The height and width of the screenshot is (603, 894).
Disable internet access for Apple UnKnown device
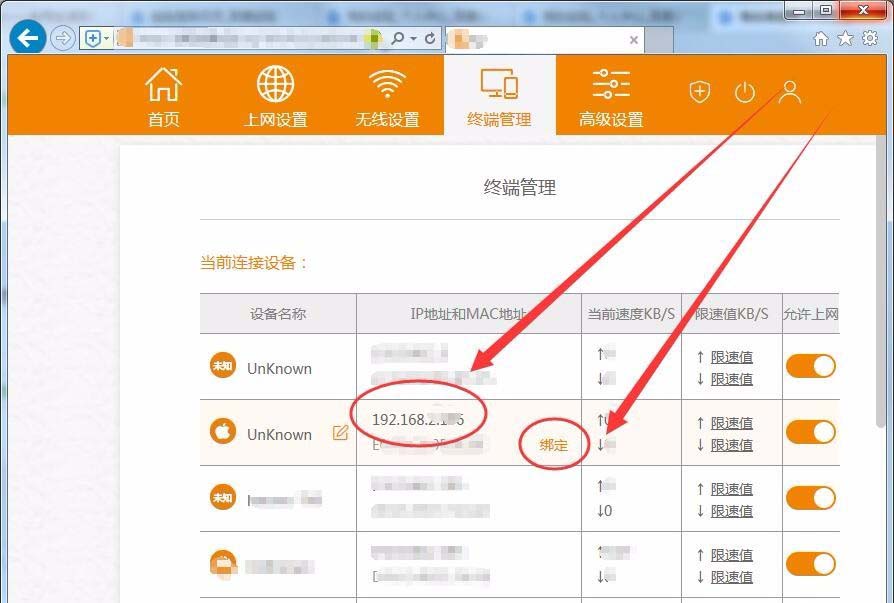click(x=811, y=432)
